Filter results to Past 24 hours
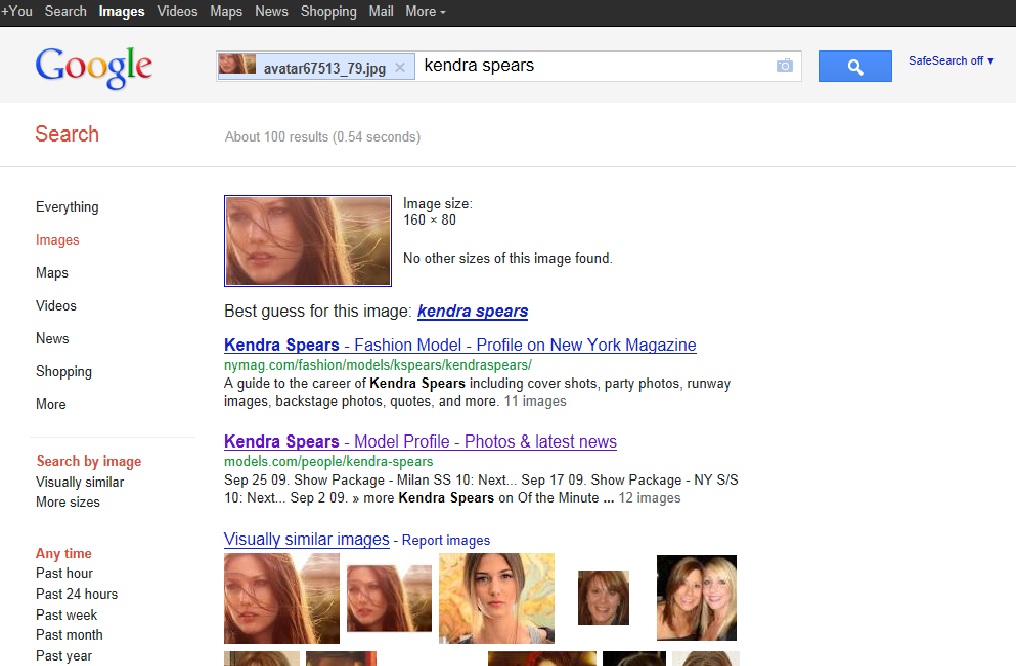 77,594
